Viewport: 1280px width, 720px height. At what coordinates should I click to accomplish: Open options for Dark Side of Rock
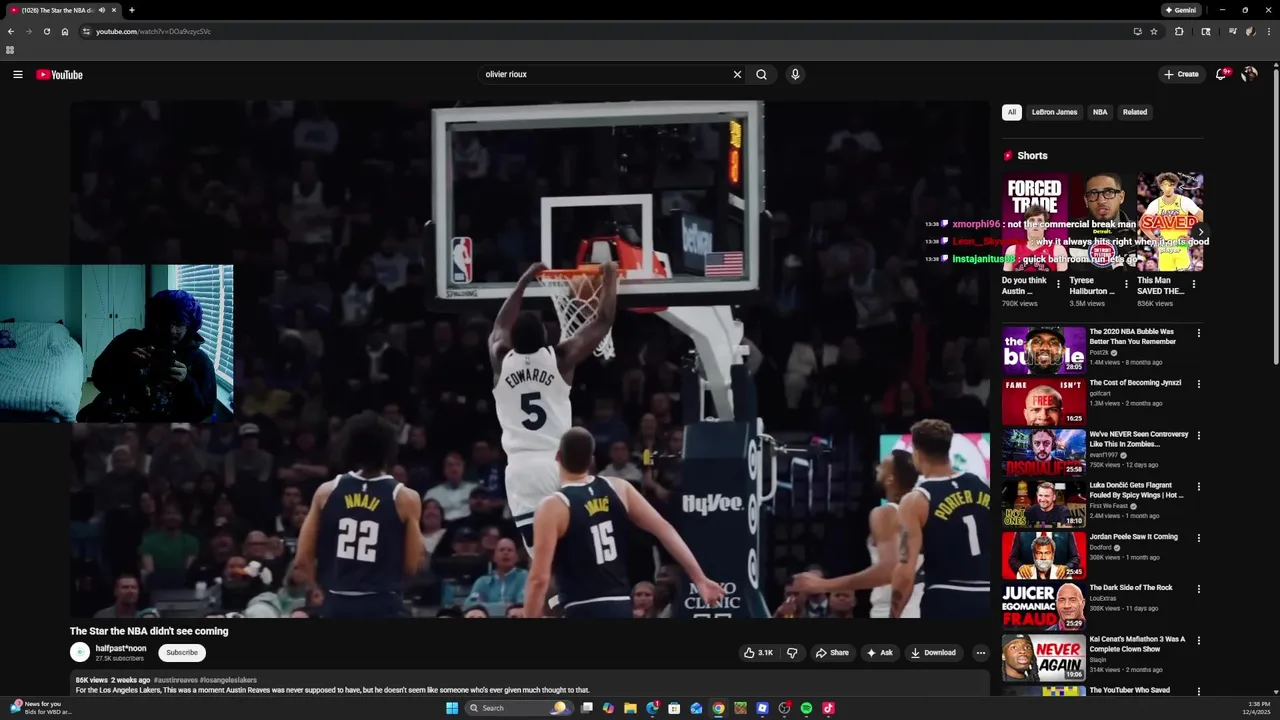(1199, 589)
